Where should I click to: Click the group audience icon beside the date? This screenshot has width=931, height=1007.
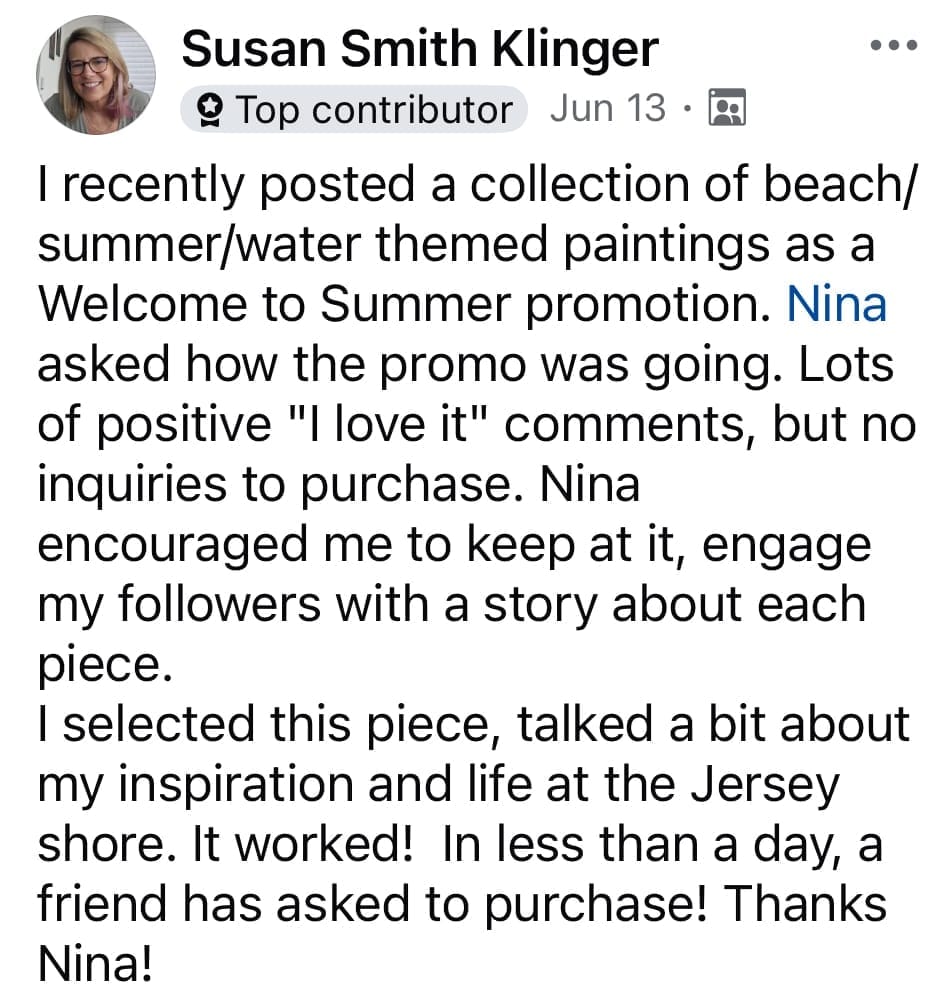pos(727,108)
